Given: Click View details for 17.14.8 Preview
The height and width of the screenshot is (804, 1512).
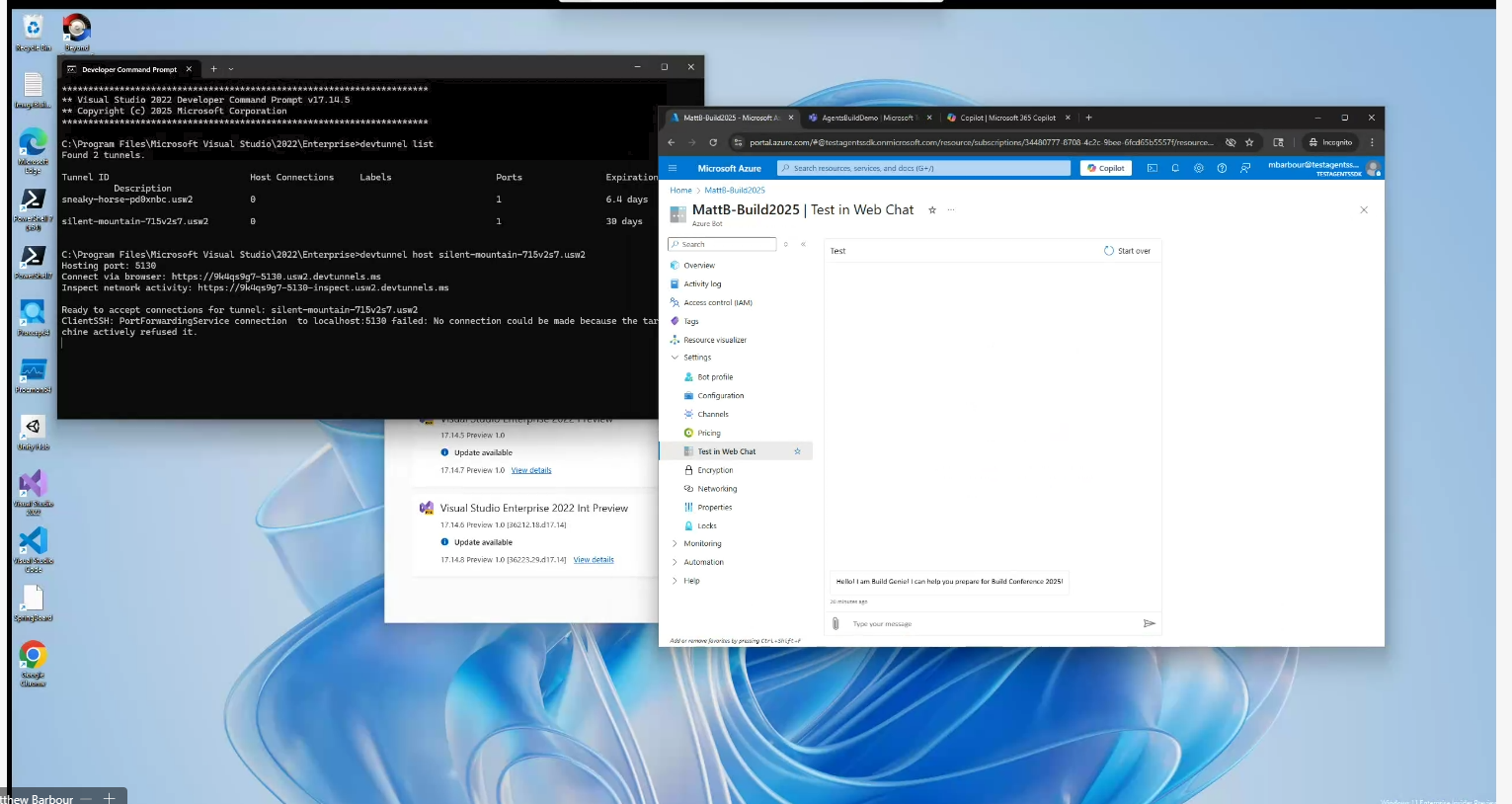Looking at the screenshot, I should (x=594, y=560).
